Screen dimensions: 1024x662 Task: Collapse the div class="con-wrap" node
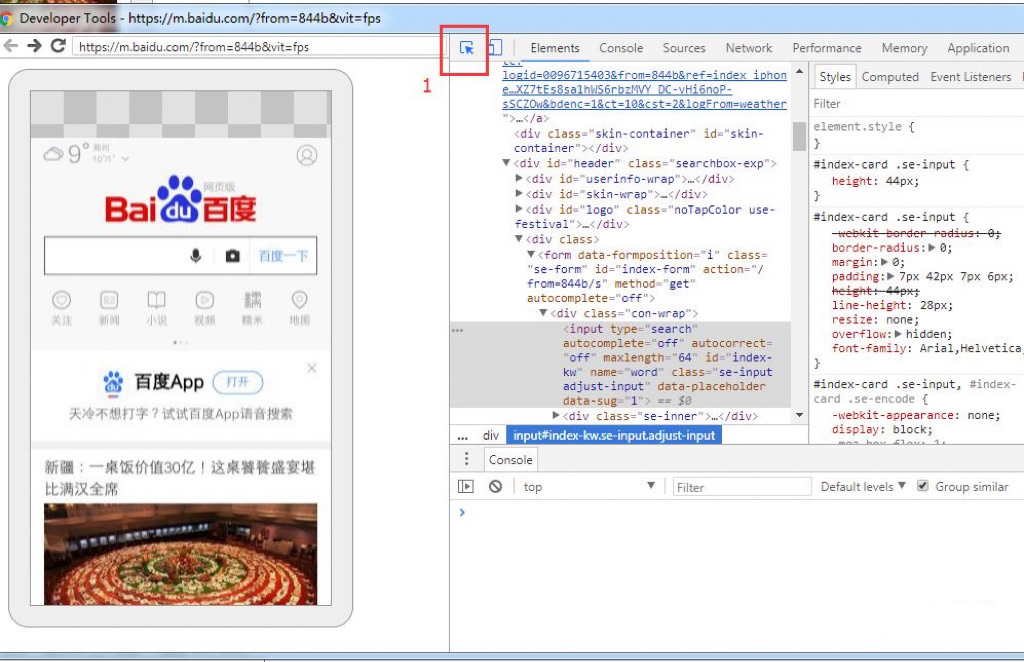(543, 313)
